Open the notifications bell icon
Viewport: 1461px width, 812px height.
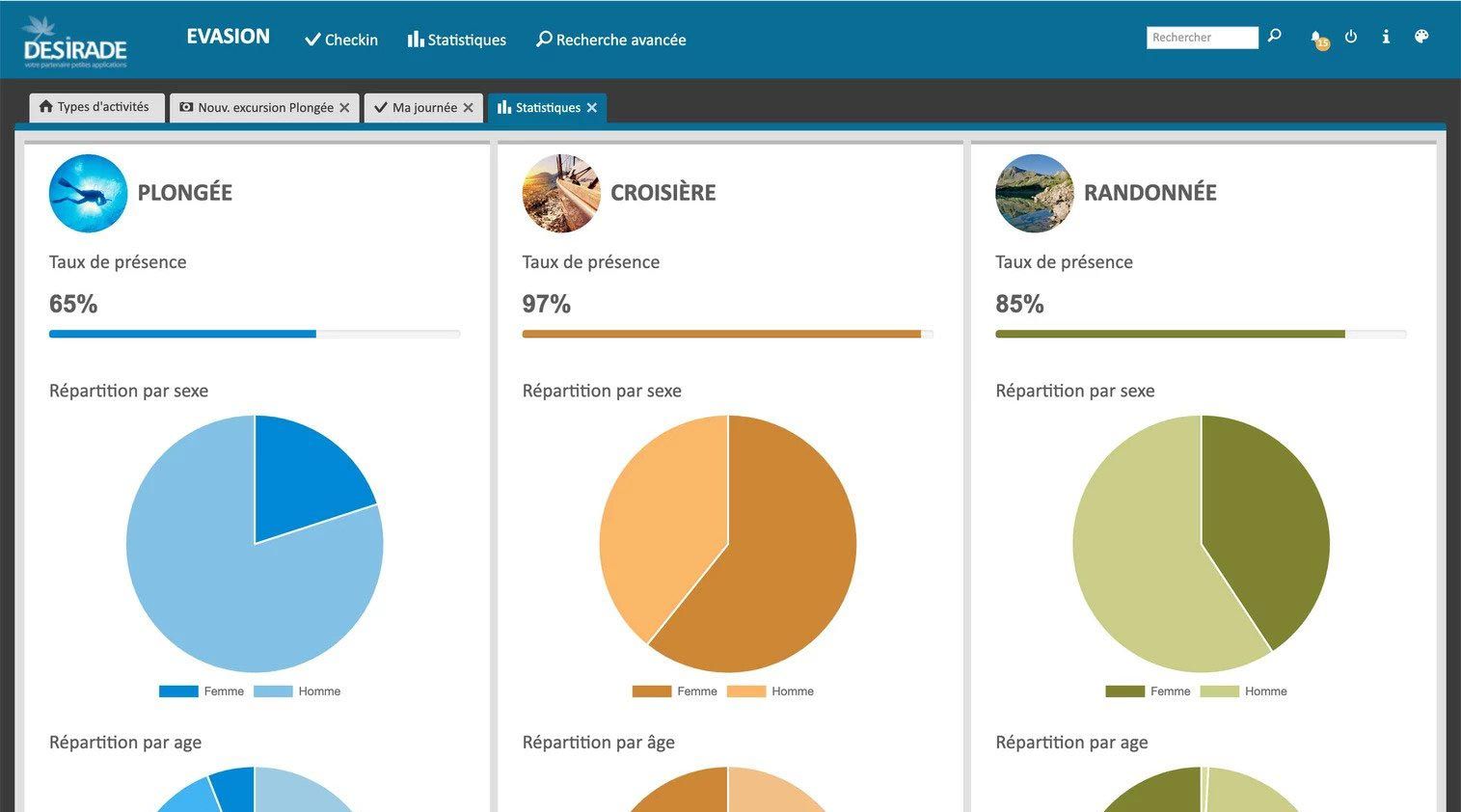point(1318,39)
